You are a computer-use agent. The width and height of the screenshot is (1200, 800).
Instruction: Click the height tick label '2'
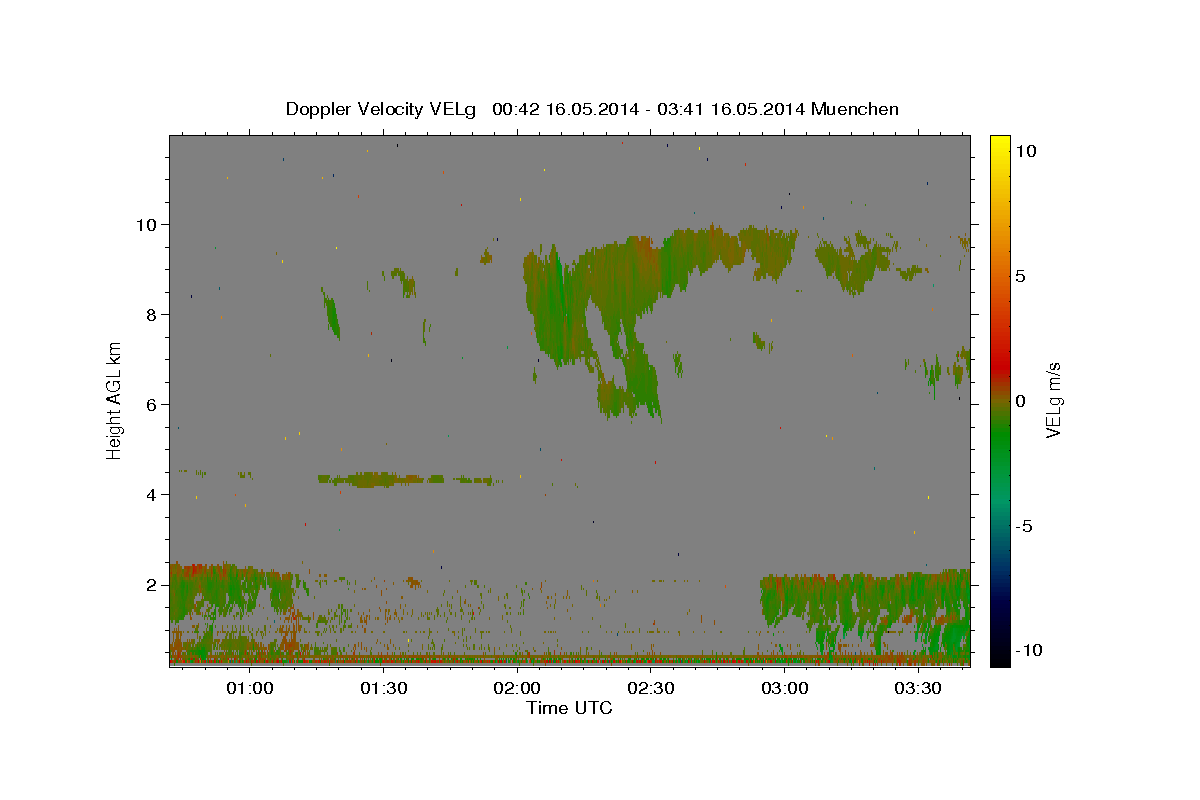(152, 585)
